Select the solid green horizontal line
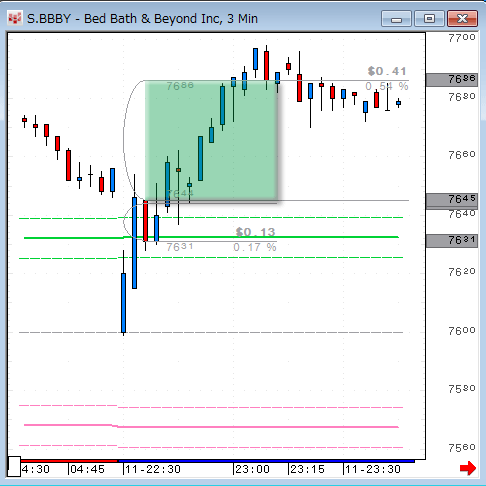The image size is (486, 486). [x=211, y=237]
